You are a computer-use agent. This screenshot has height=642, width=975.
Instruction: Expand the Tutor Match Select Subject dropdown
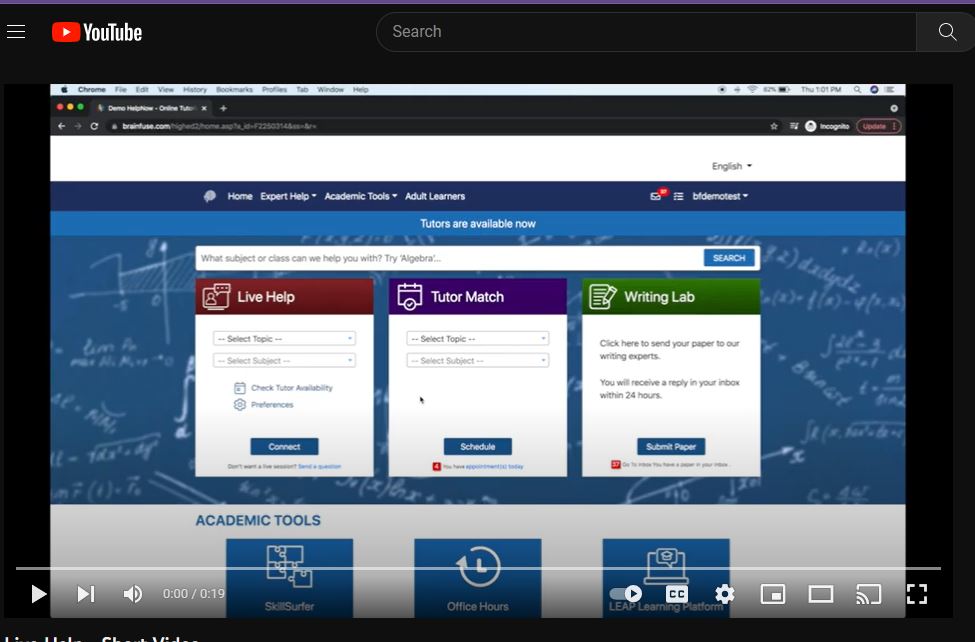[477, 360]
